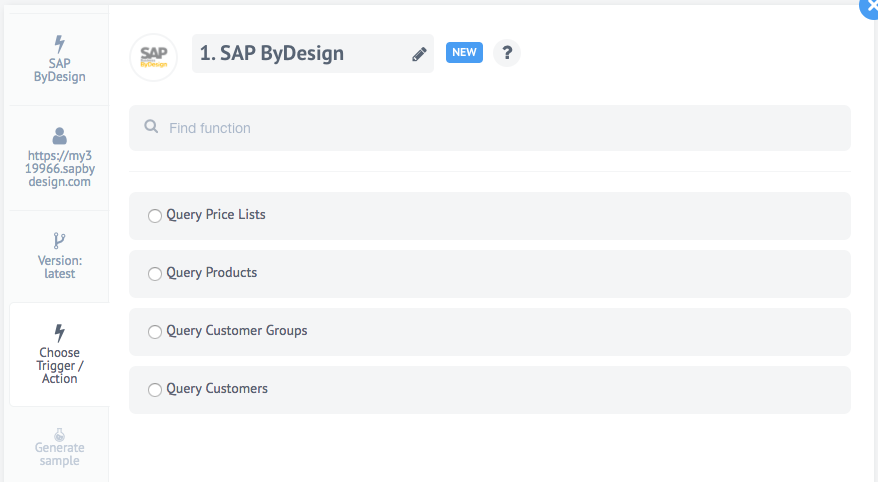Open the SAP ByDesign sidebar step
The height and width of the screenshot is (482, 878).
click(x=59, y=59)
